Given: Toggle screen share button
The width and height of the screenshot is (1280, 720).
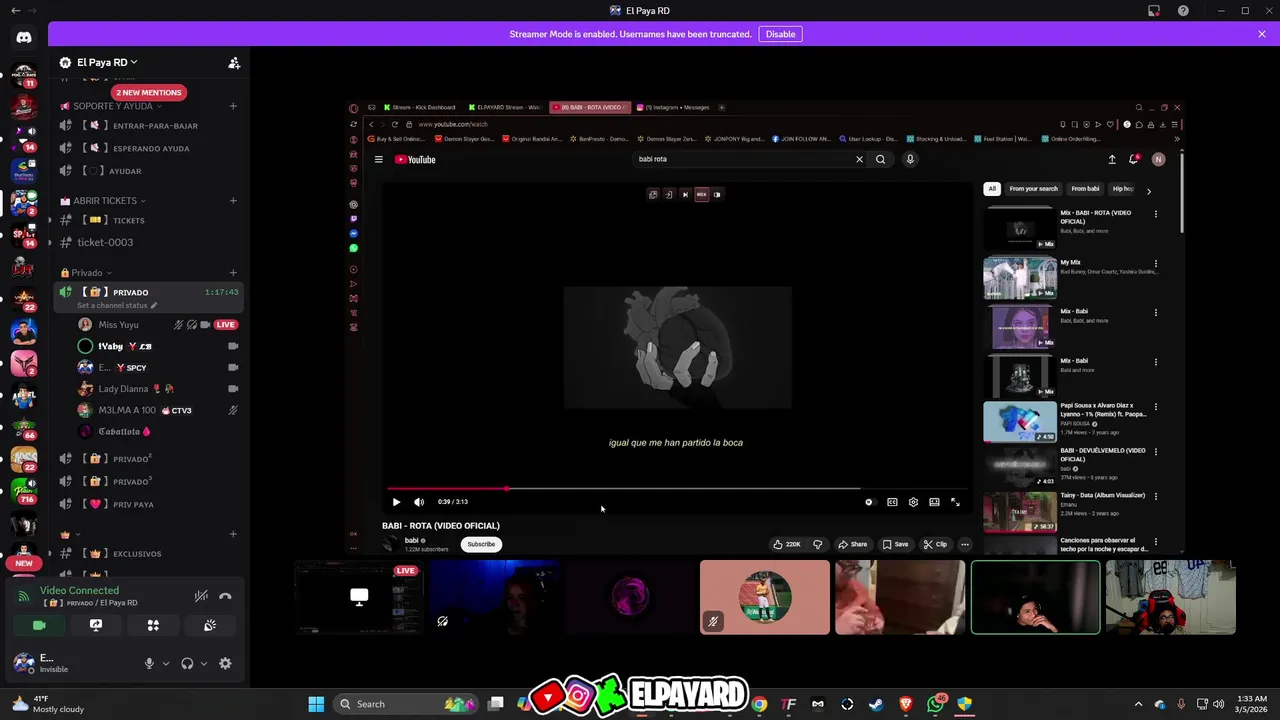Looking at the screenshot, I should (96, 625).
